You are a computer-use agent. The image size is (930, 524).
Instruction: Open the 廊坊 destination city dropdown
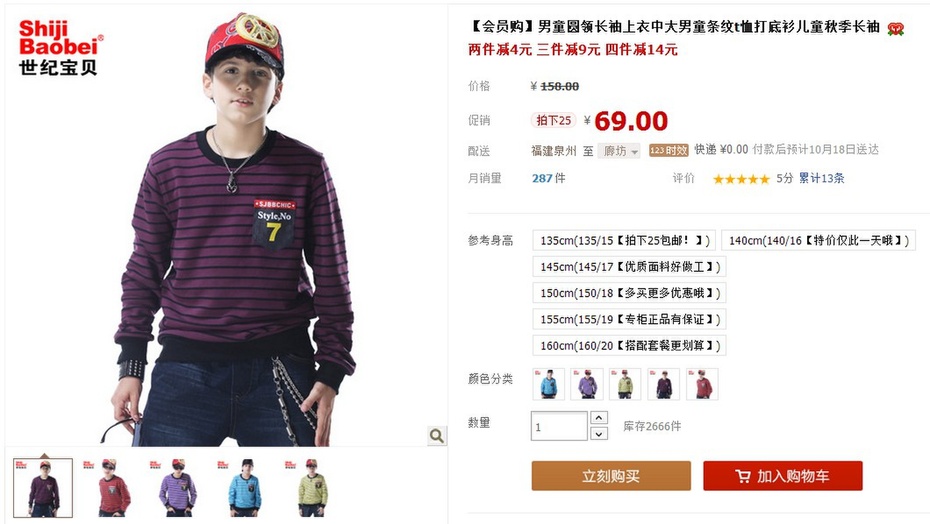pyautogui.click(x=619, y=151)
